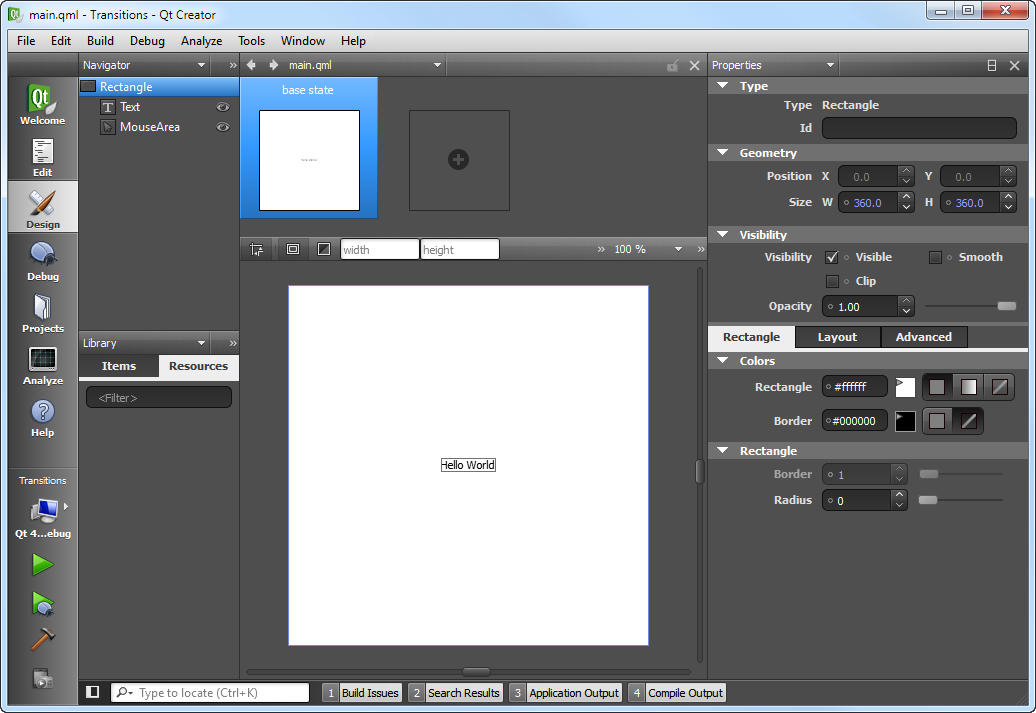Select transparent button for Rectangle color
The image size is (1036, 713).
point(1000,387)
